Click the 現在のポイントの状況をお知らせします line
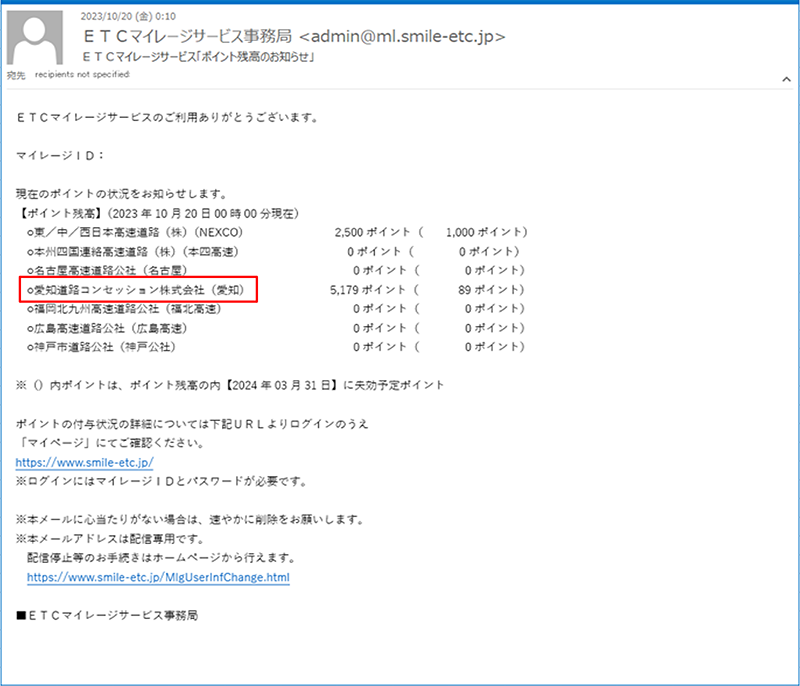 pos(122,194)
